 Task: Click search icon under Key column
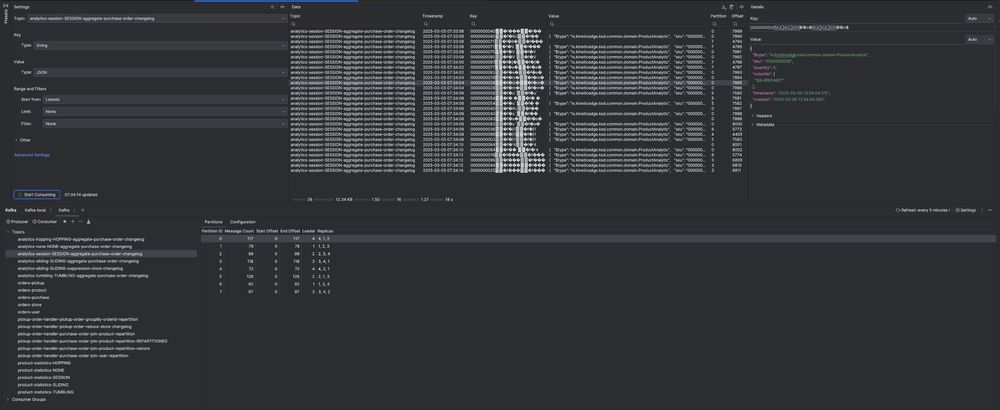click(473, 24)
